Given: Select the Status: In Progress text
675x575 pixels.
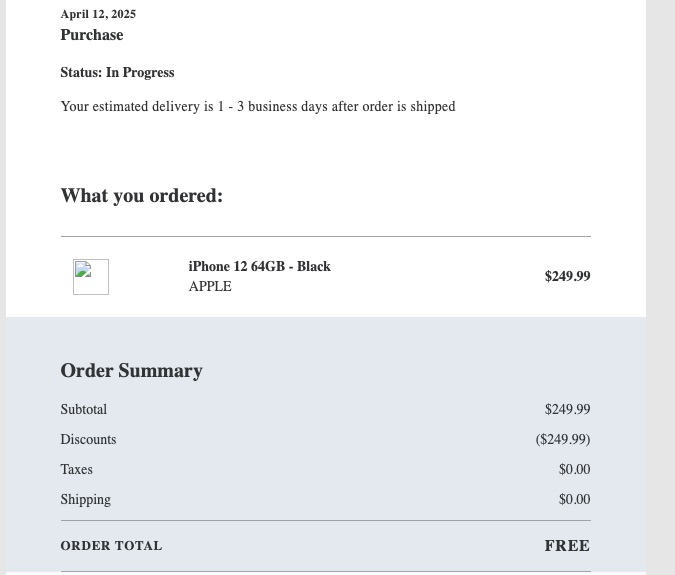Looking at the screenshot, I should tap(117, 73).
